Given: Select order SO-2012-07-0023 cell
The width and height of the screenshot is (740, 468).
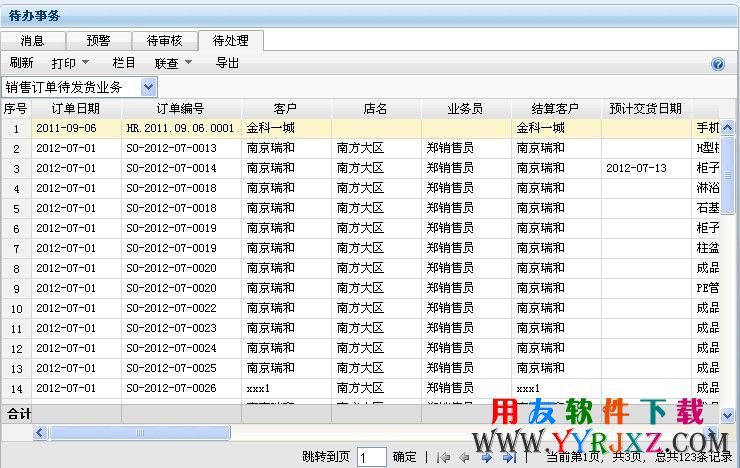Looking at the screenshot, I should 181,328.
